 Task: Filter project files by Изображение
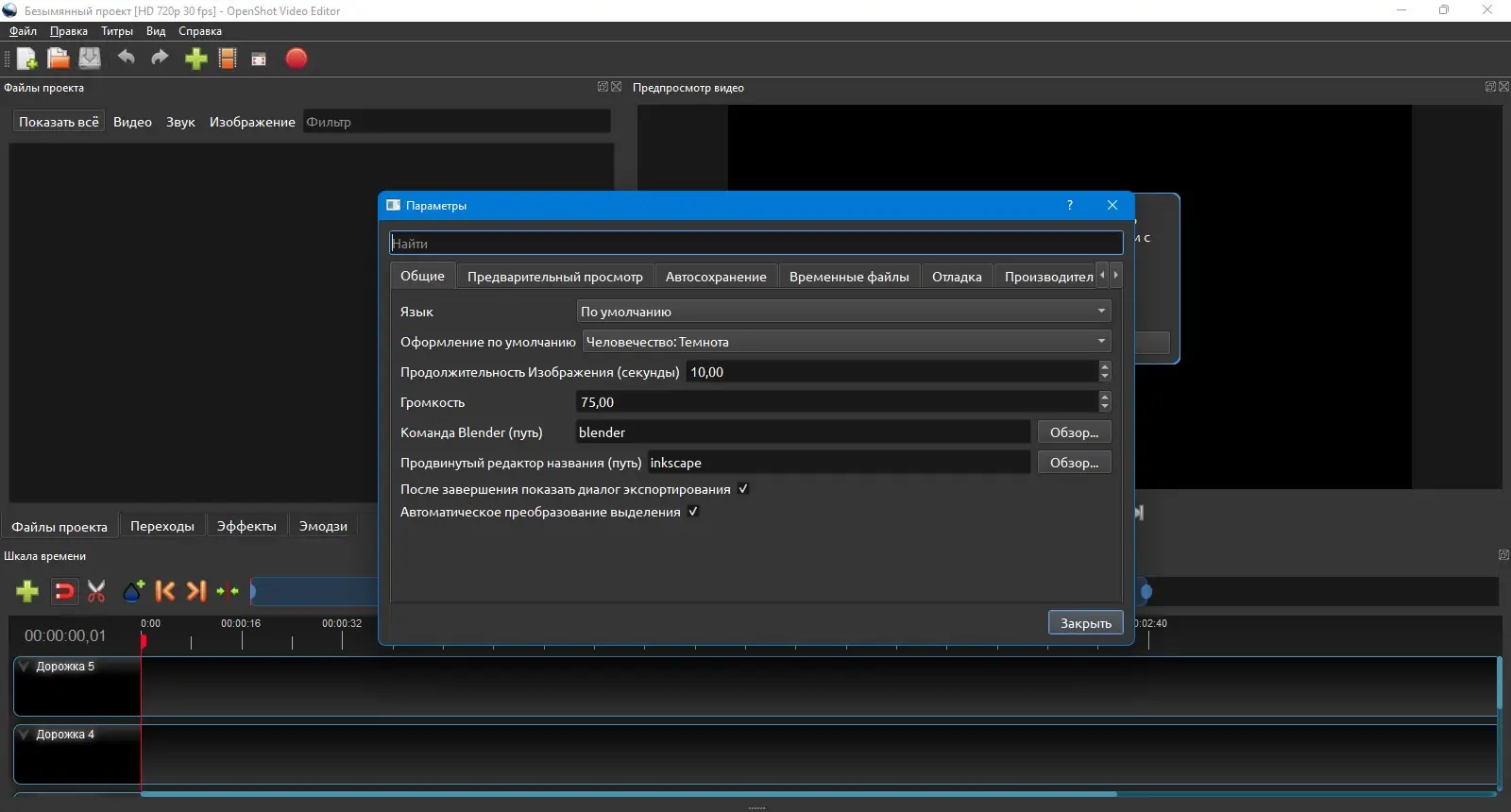coord(252,122)
